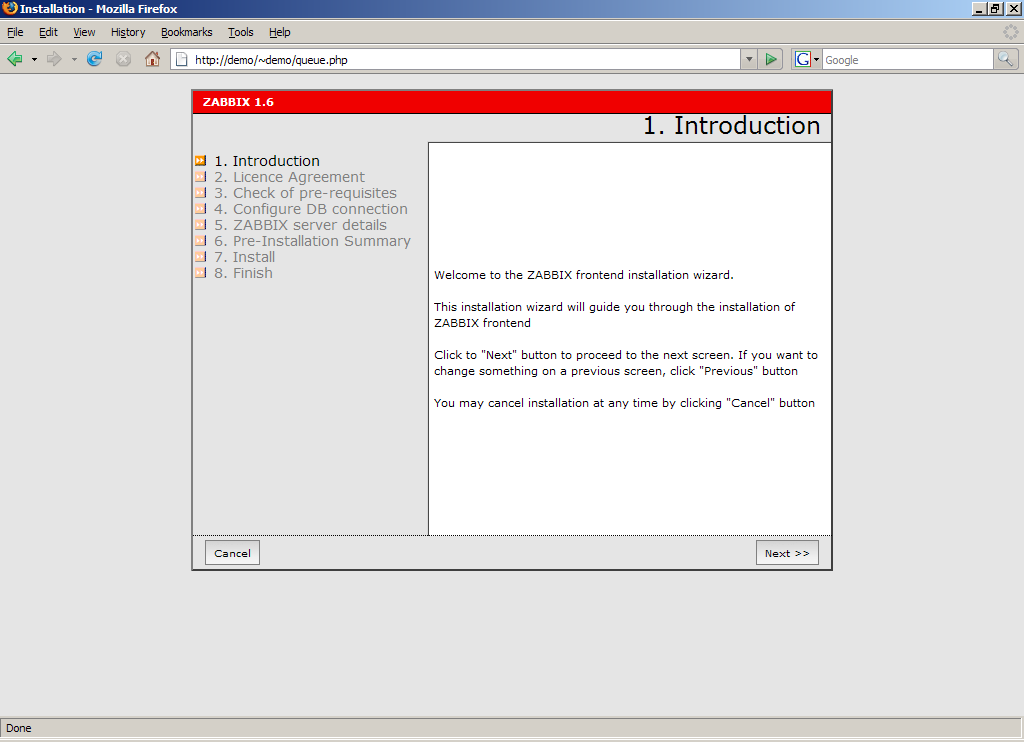Restore down the Firefox window
Viewport: 1024px width, 742px height.
[995, 8]
